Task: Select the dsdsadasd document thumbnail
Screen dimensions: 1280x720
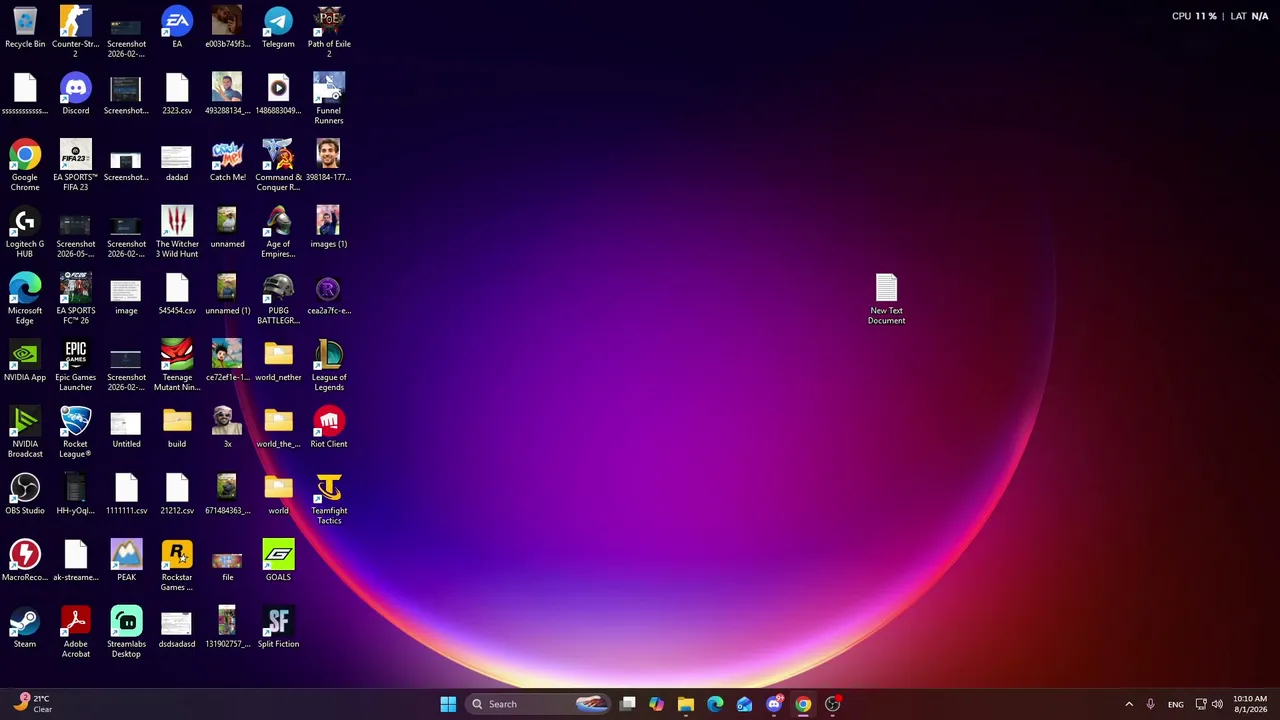Action: [x=177, y=629]
